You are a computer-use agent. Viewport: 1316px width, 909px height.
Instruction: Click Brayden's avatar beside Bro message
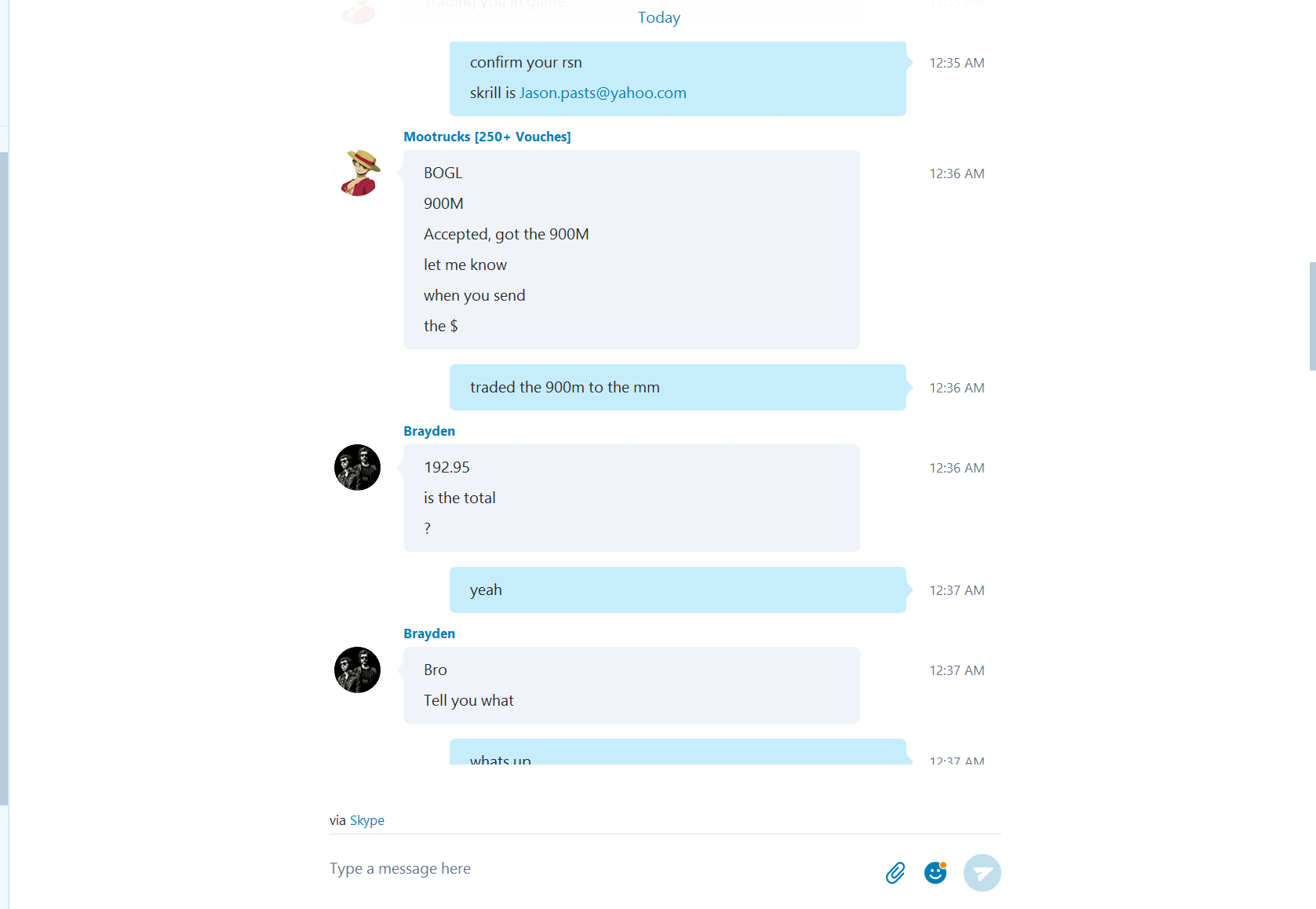pos(358,670)
